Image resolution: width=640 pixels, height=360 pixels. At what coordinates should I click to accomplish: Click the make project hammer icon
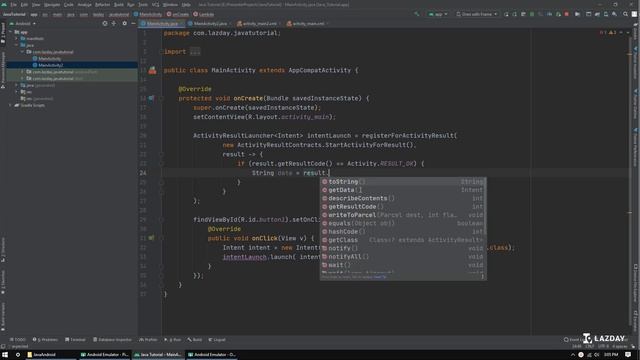pos(416,14)
